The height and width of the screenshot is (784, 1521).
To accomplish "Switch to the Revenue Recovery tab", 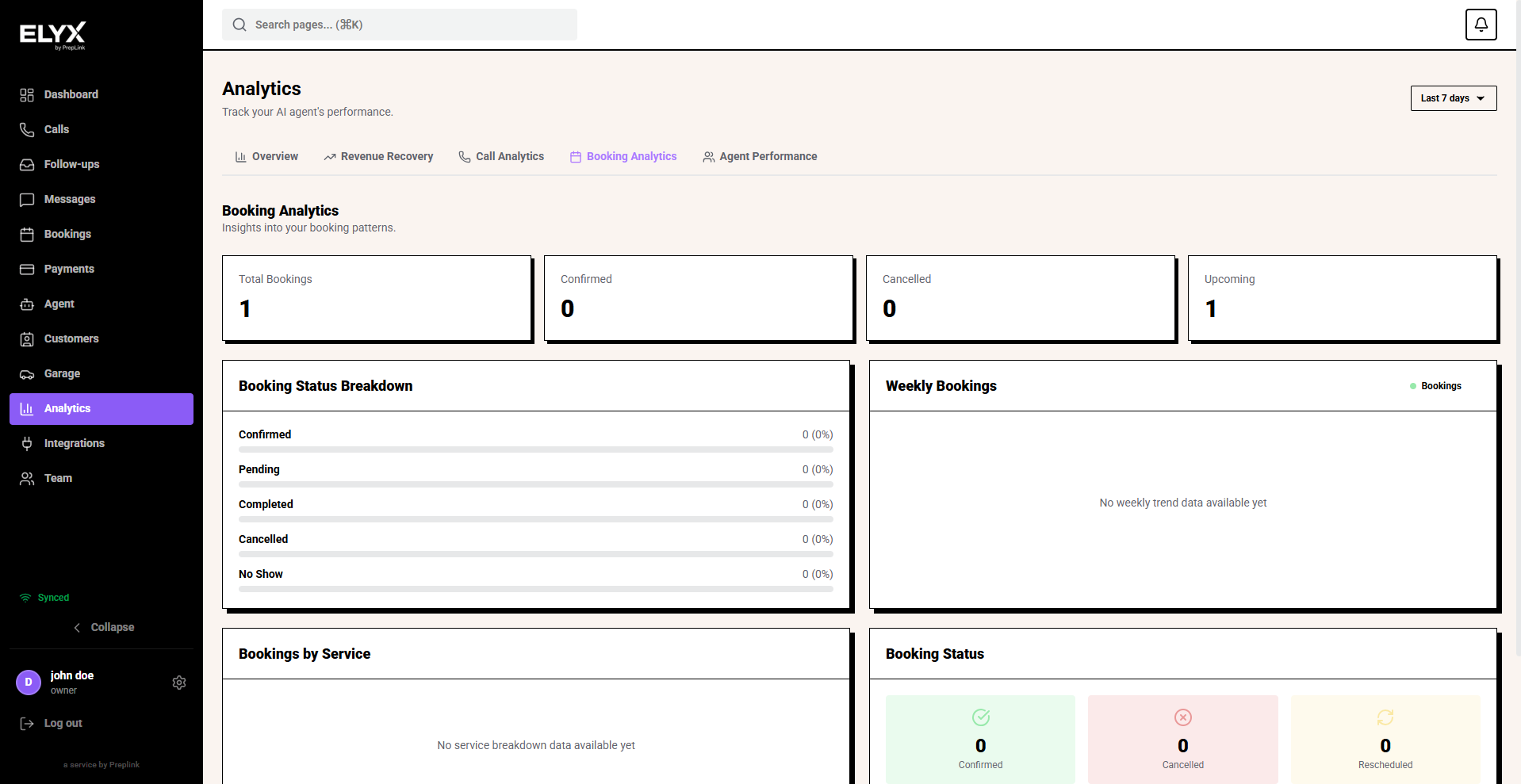I will 378,157.
